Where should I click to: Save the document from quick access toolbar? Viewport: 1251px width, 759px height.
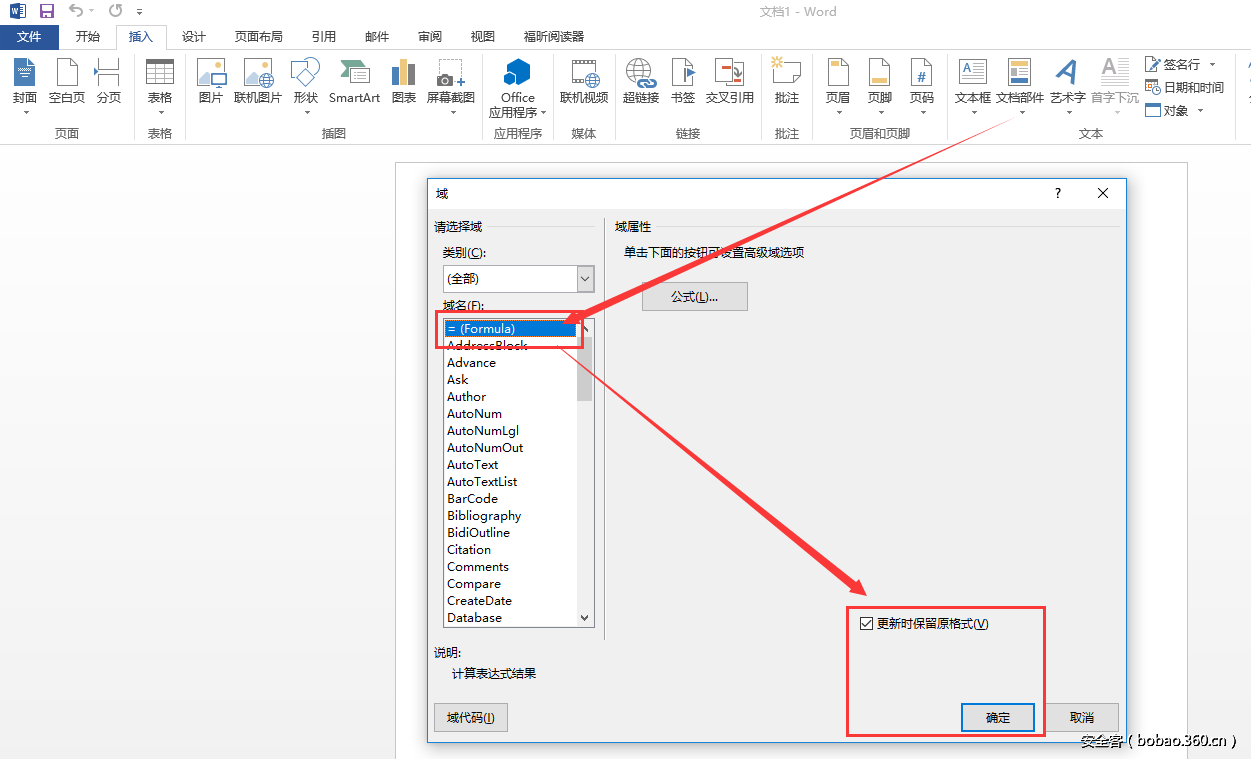point(47,11)
